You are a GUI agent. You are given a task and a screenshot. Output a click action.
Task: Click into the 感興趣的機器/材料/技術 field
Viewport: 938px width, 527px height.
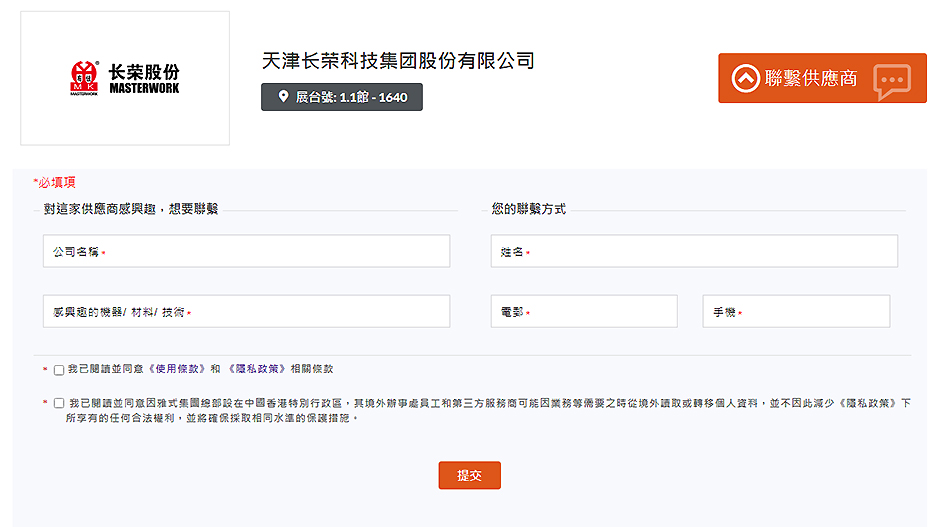(x=246, y=312)
